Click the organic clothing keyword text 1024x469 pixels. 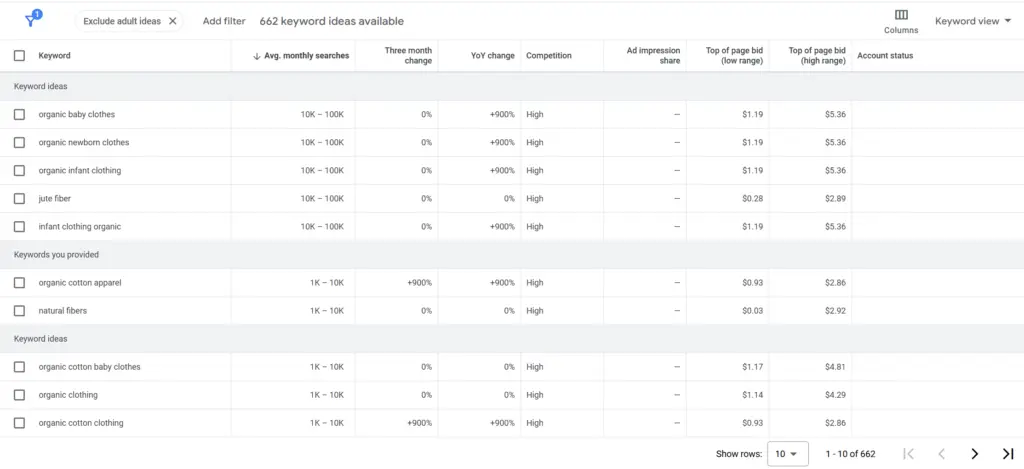68,395
